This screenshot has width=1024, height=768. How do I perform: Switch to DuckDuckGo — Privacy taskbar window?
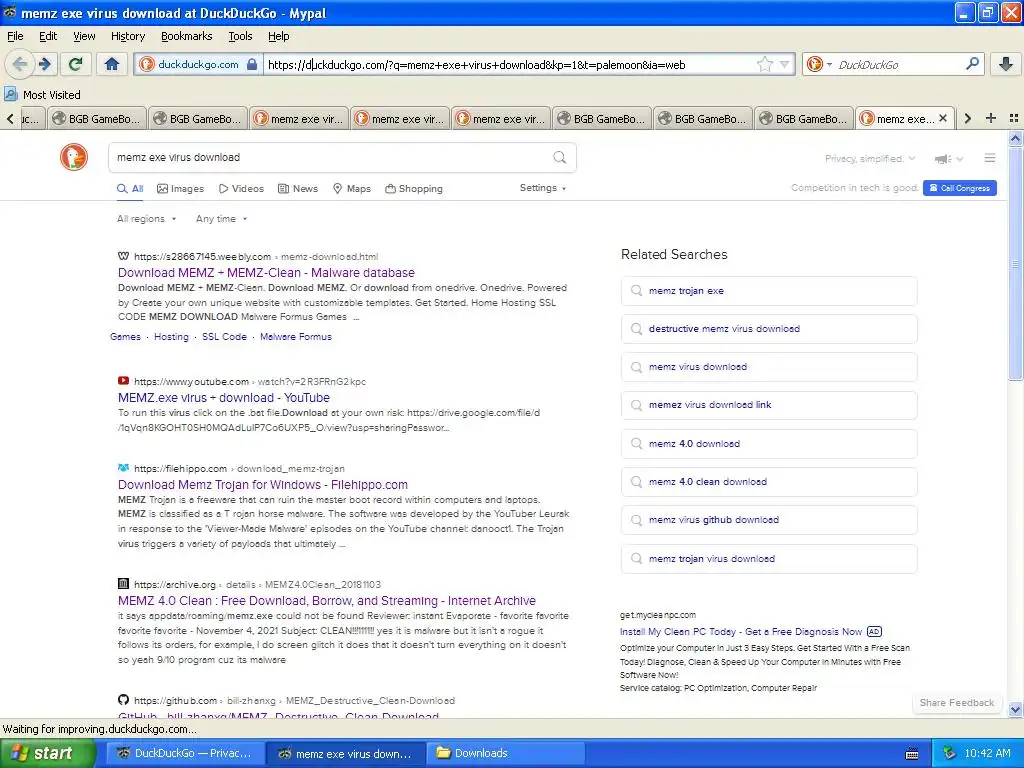[x=185, y=754]
